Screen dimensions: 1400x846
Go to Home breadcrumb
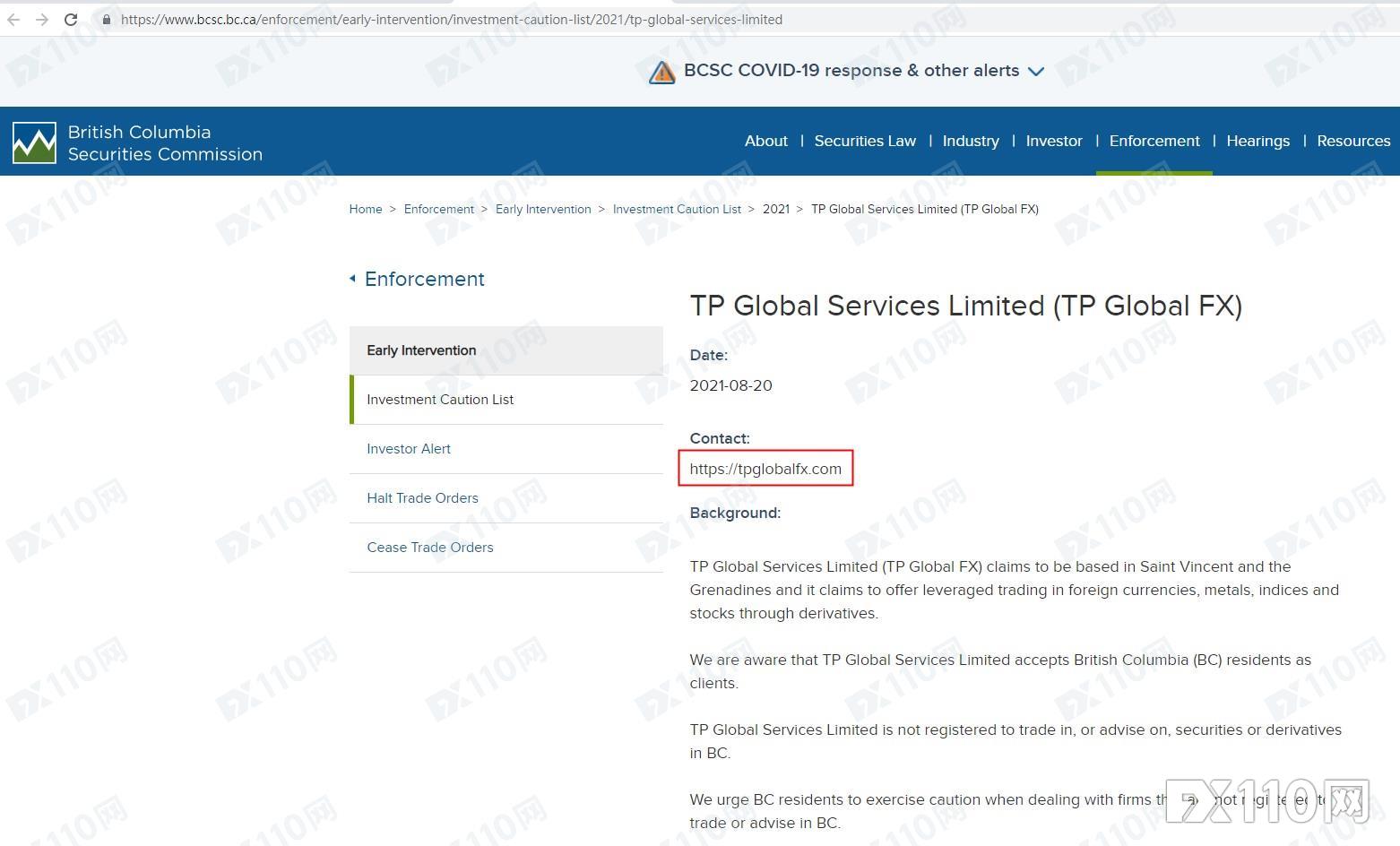[366, 209]
